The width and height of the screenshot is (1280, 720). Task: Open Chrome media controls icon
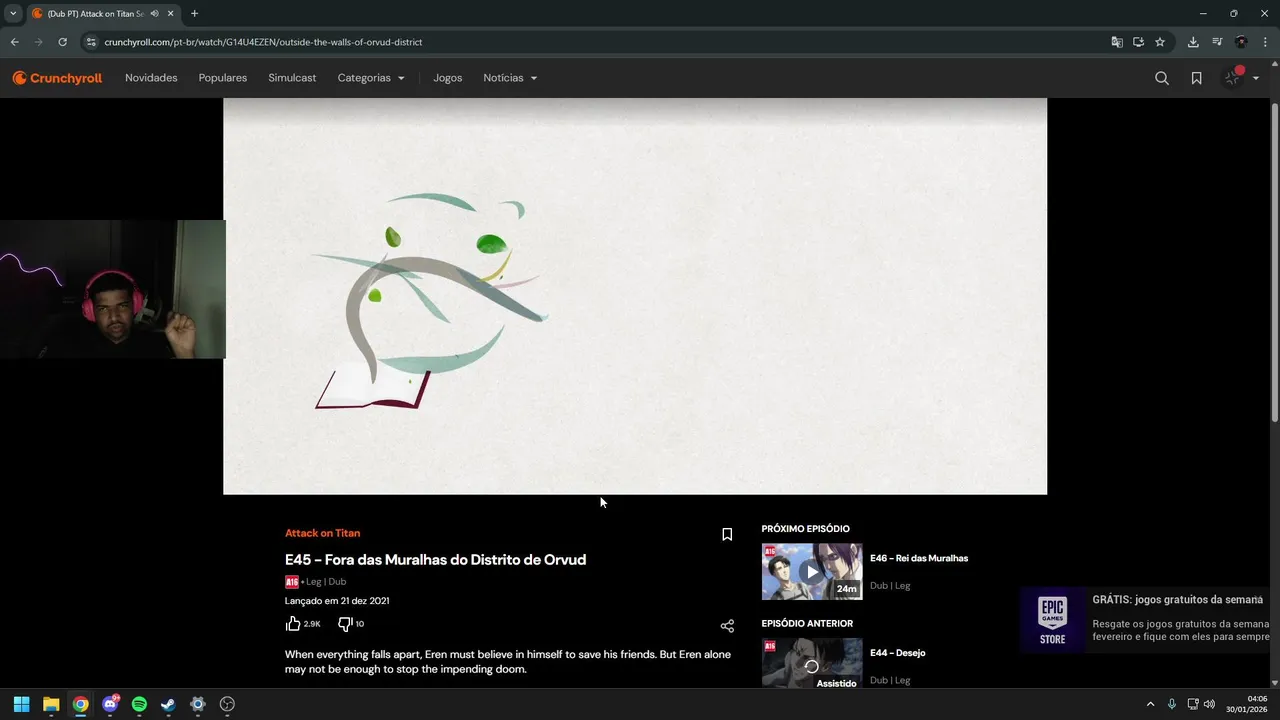tap(1217, 42)
